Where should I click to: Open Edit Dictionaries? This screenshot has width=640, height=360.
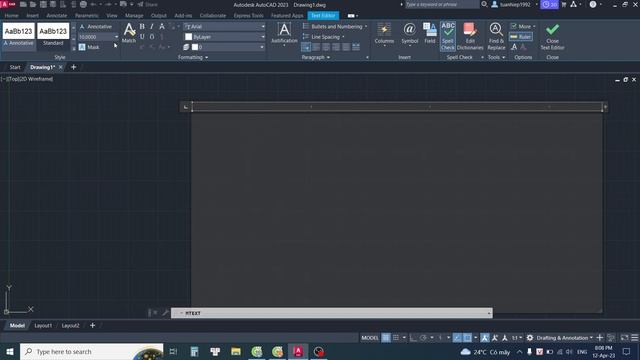470,36
